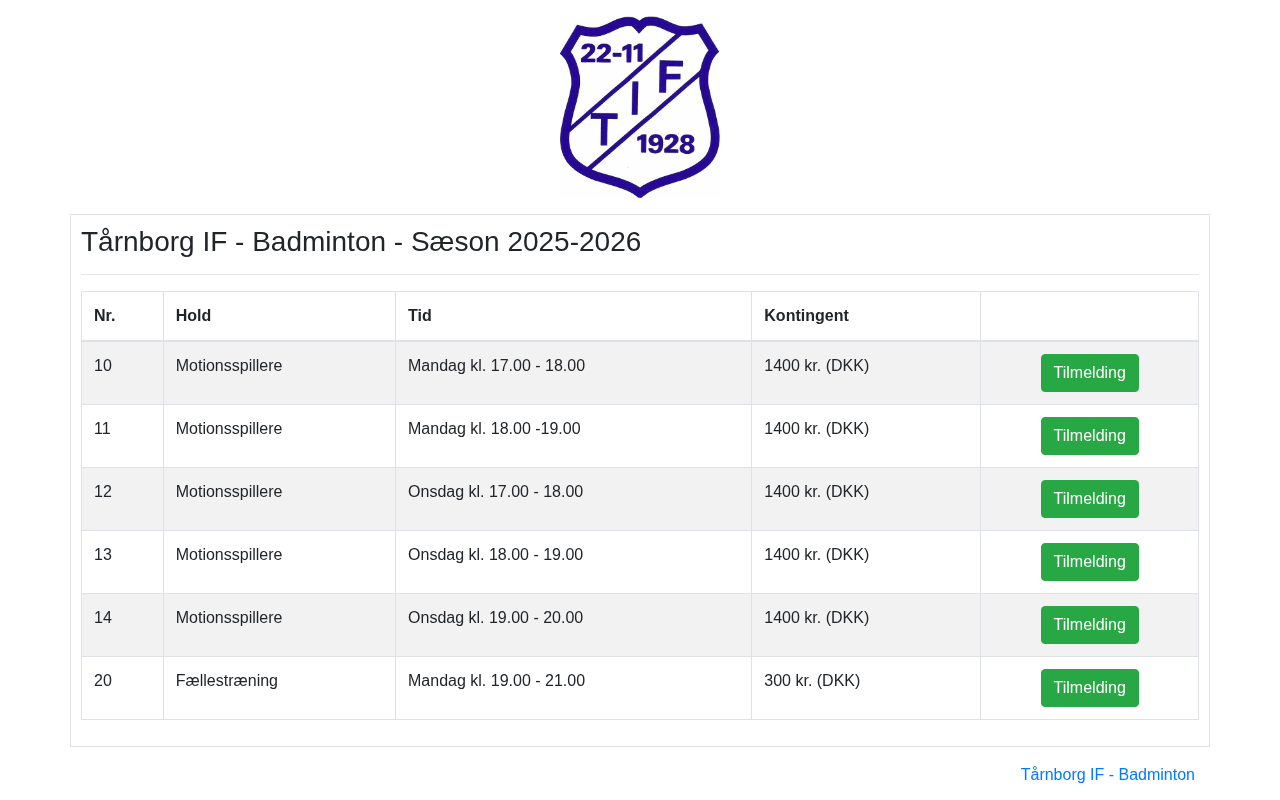Viewport: 1280px width, 800px height.
Task: Click the Mandag kl. 17.00 - 18.00 cell
Action: (496, 366)
